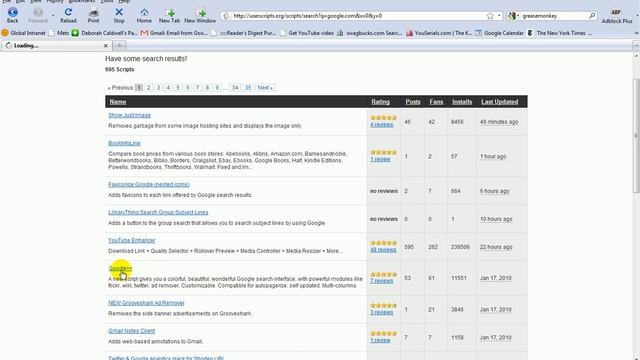This screenshot has height=360, width=640.
Task: Open NEW Grooveshark Ad Remover link
Action: pyautogui.click(x=146, y=303)
